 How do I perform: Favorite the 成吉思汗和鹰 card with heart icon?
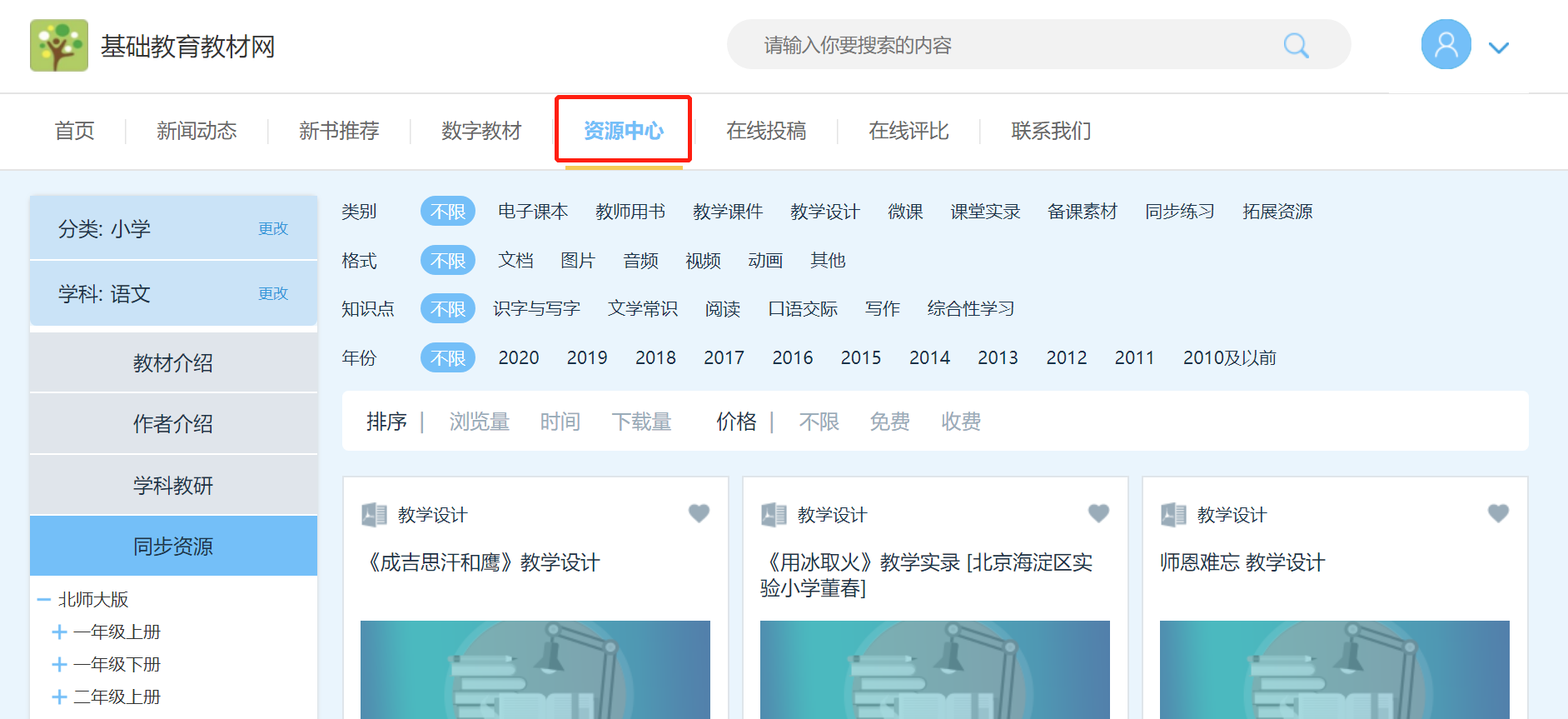click(x=699, y=513)
